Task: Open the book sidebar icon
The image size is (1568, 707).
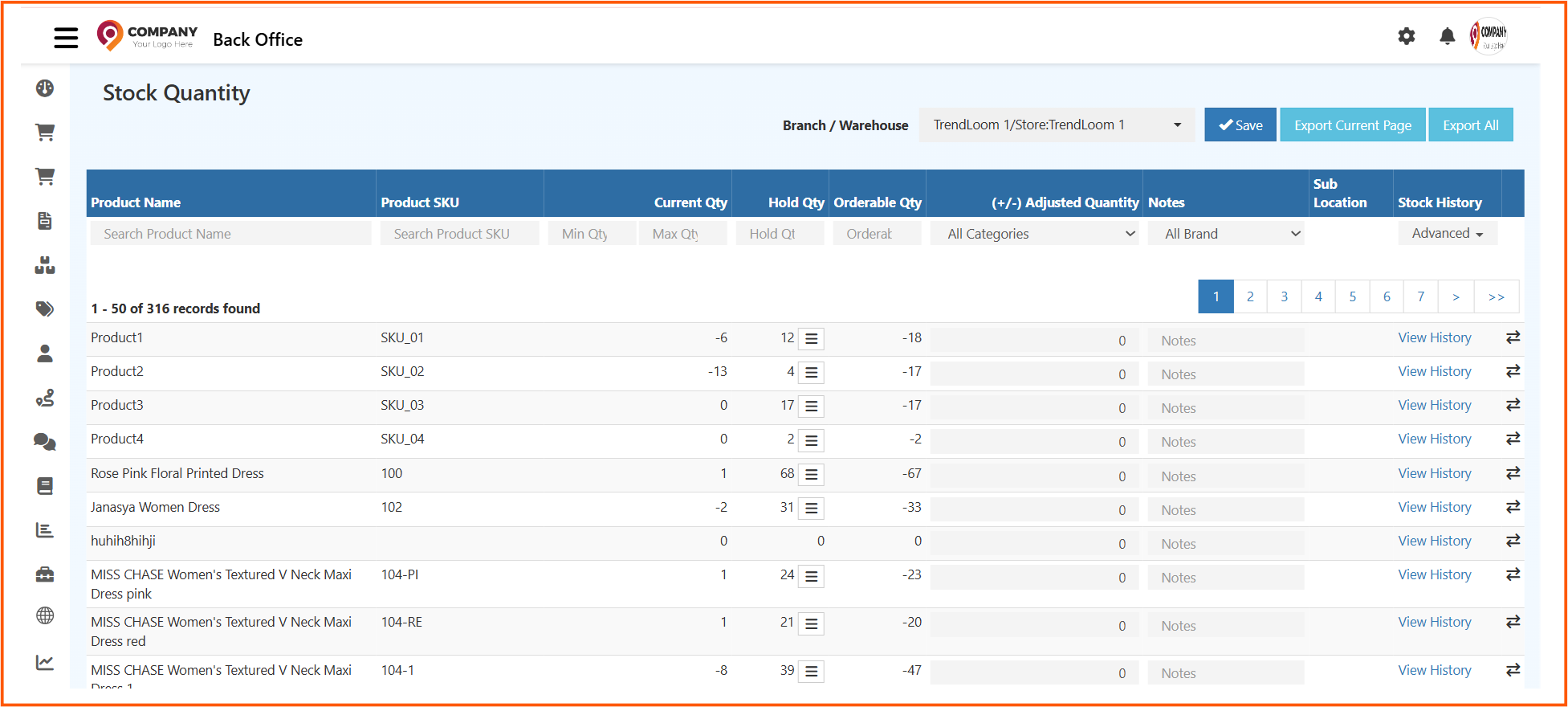Action: pyautogui.click(x=45, y=486)
